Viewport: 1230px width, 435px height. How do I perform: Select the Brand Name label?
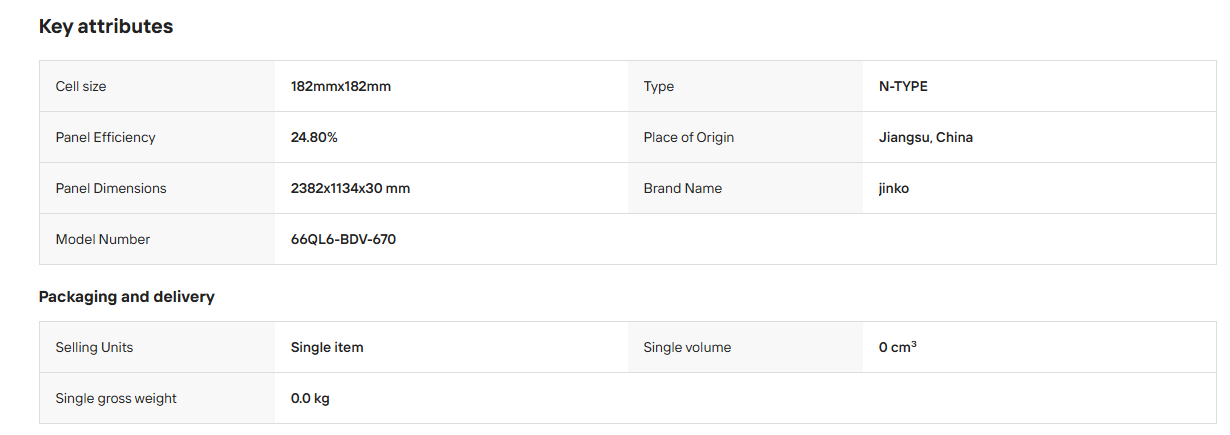click(x=683, y=189)
